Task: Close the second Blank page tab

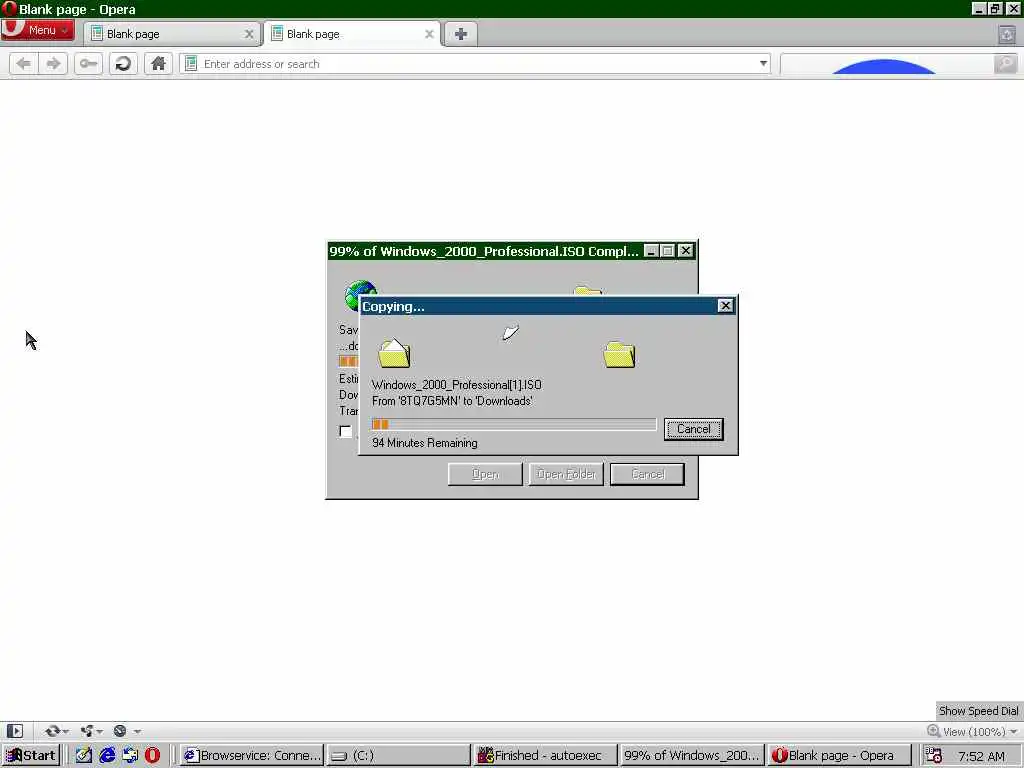Action: 429,34
